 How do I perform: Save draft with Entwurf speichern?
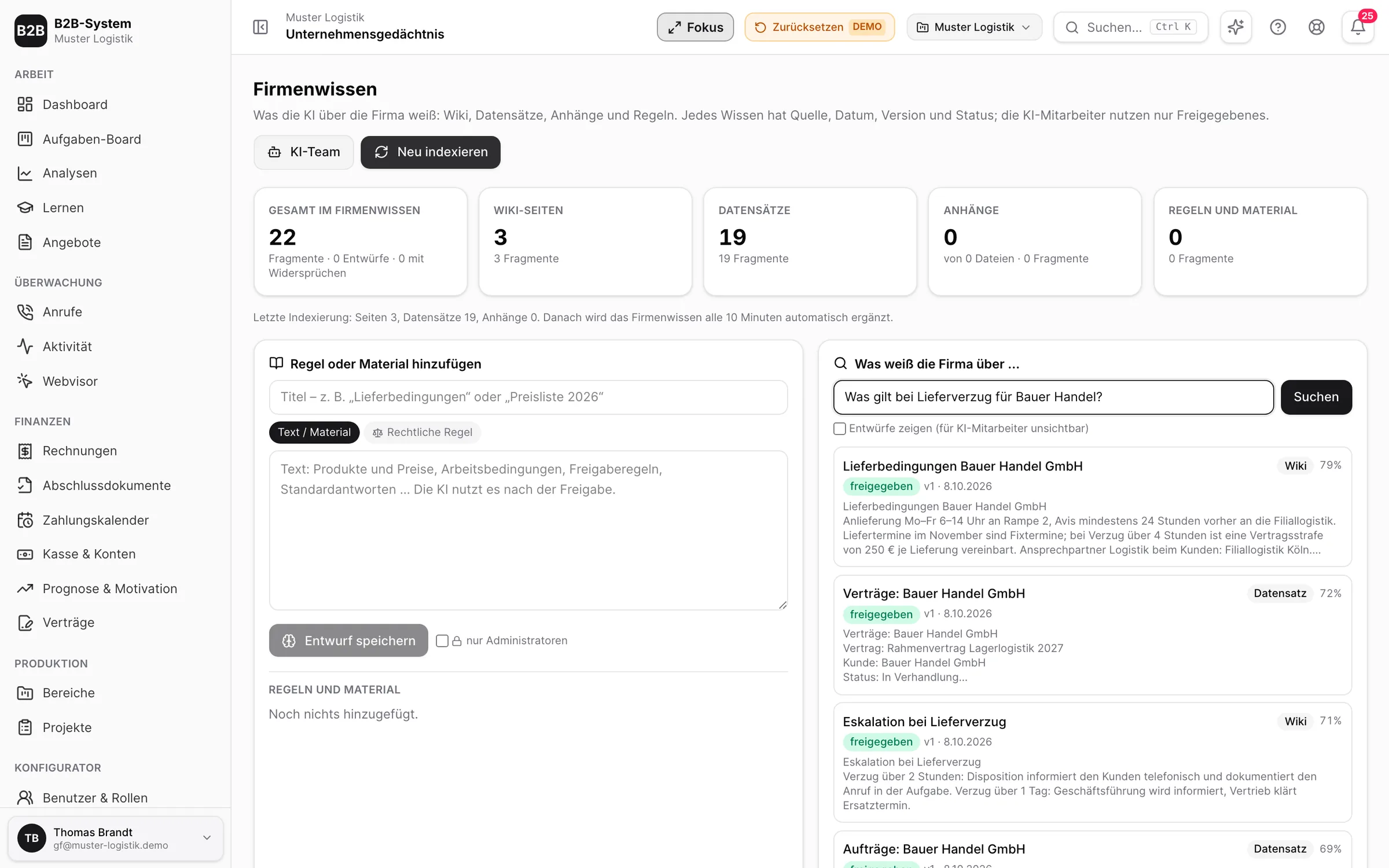pyautogui.click(x=348, y=641)
